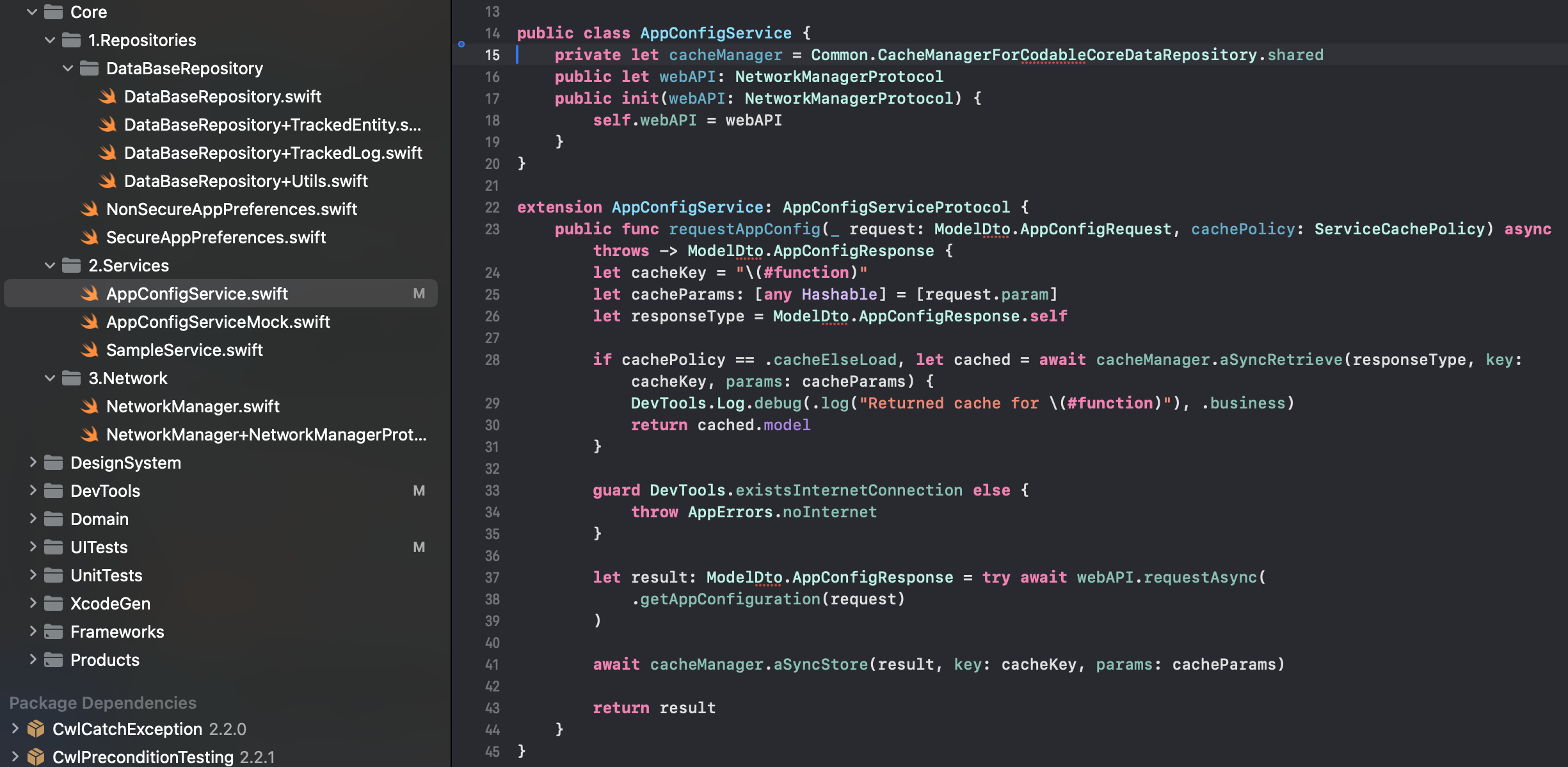Select SecureAppPreferences.swift in navigator
Image resolution: width=1568 pixels, height=767 pixels.
(x=216, y=238)
